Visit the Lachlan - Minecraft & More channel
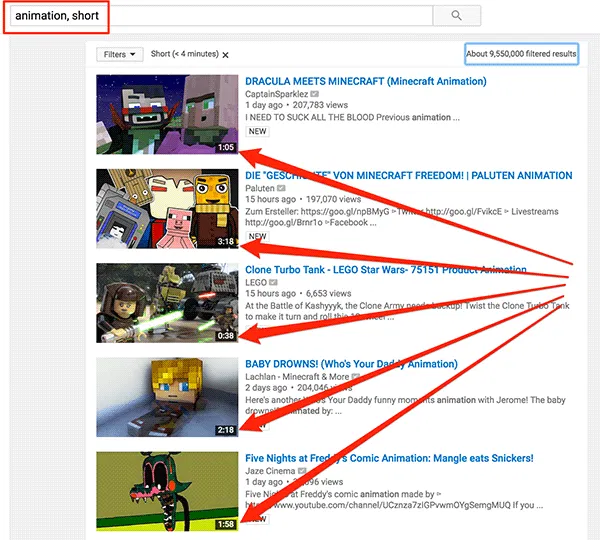This screenshot has width=600, height=540. click(x=297, y=377)
